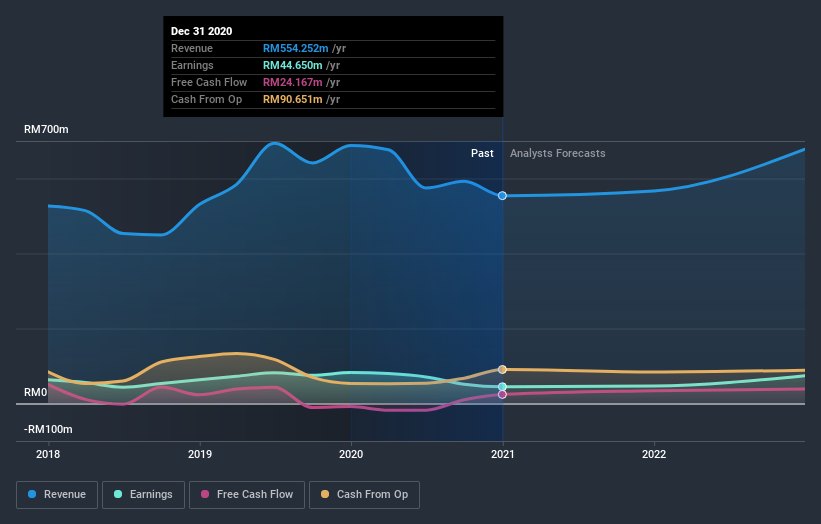
Task: Click the 2018 axis label
Action: [48, 454]
